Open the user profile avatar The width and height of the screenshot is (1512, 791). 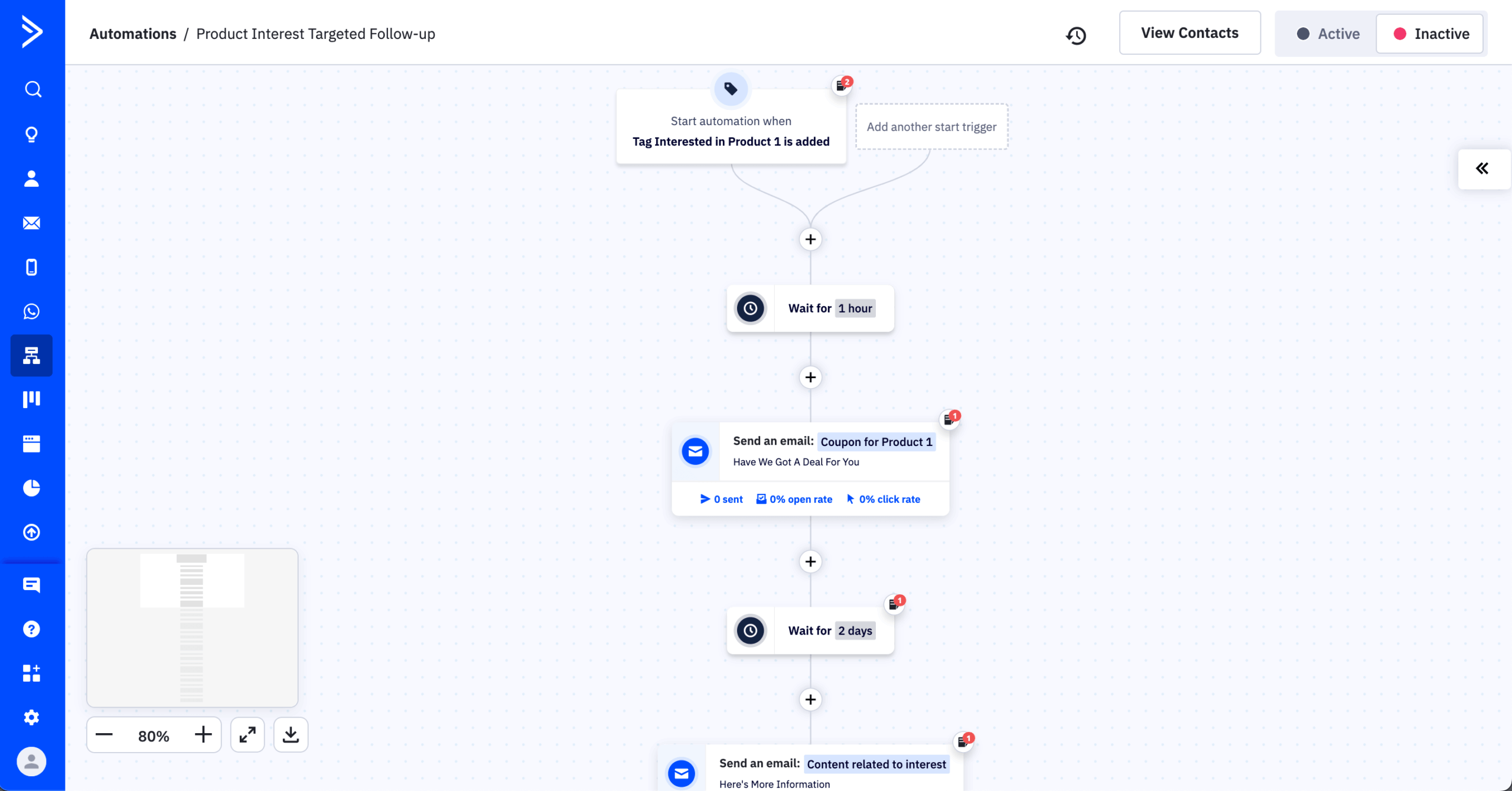point(32,761)
